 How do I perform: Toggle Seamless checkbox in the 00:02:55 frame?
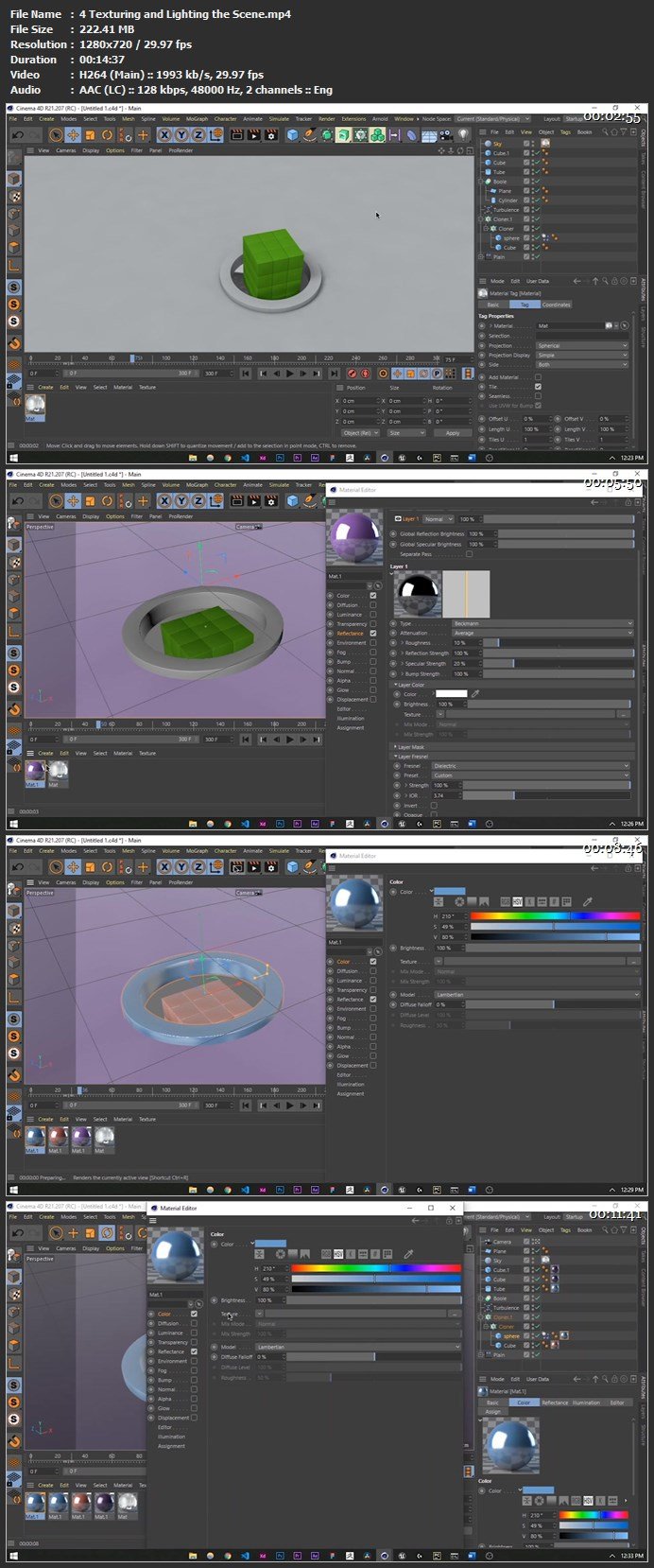click(x=538, y=396)
